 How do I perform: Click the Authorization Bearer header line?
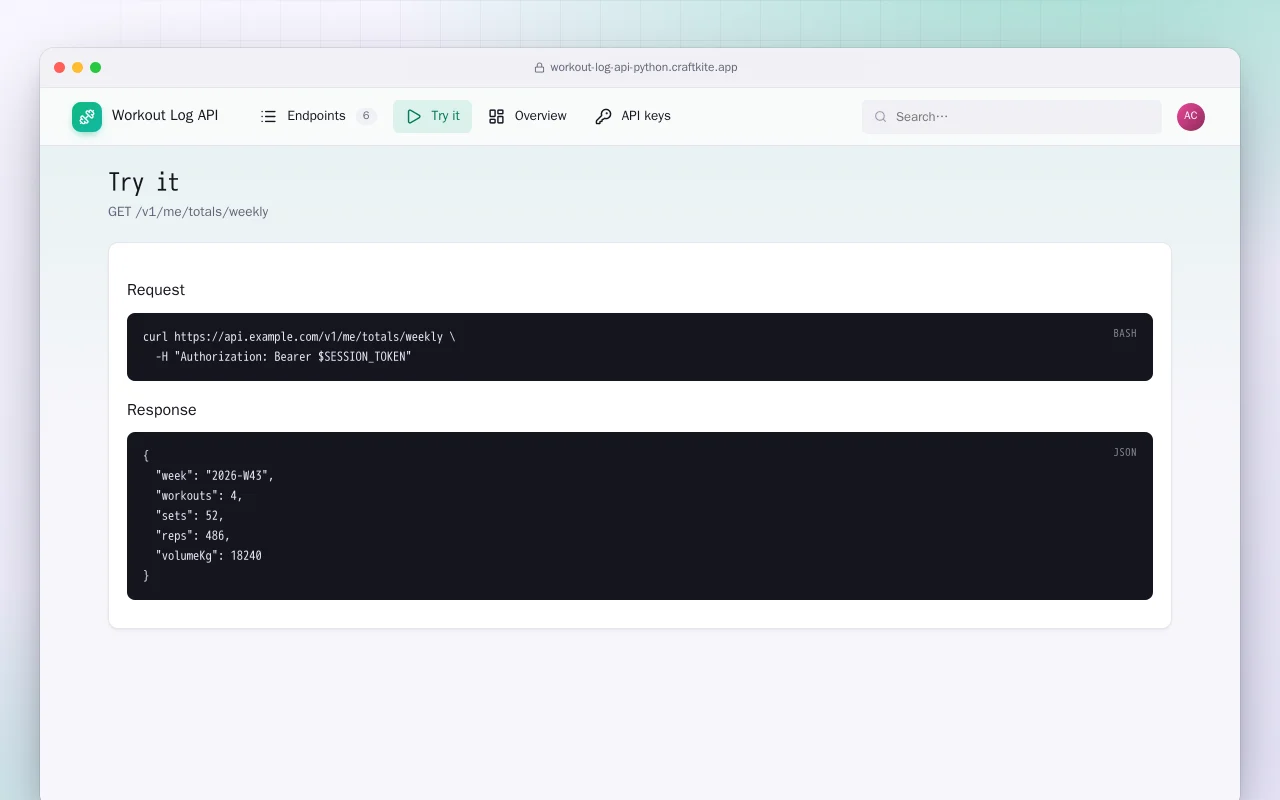click(x=283, y=357)
